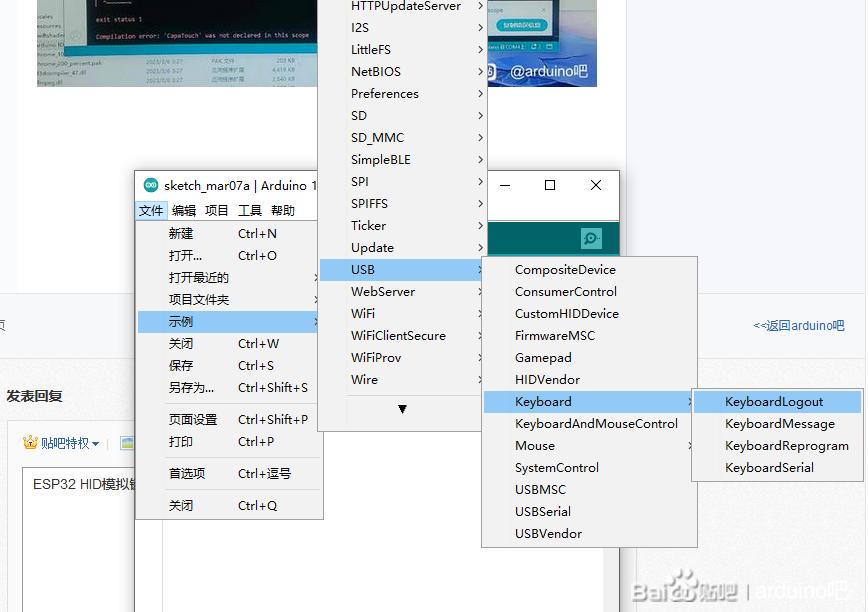Expand the WiFiClientSecure examples

403,336
